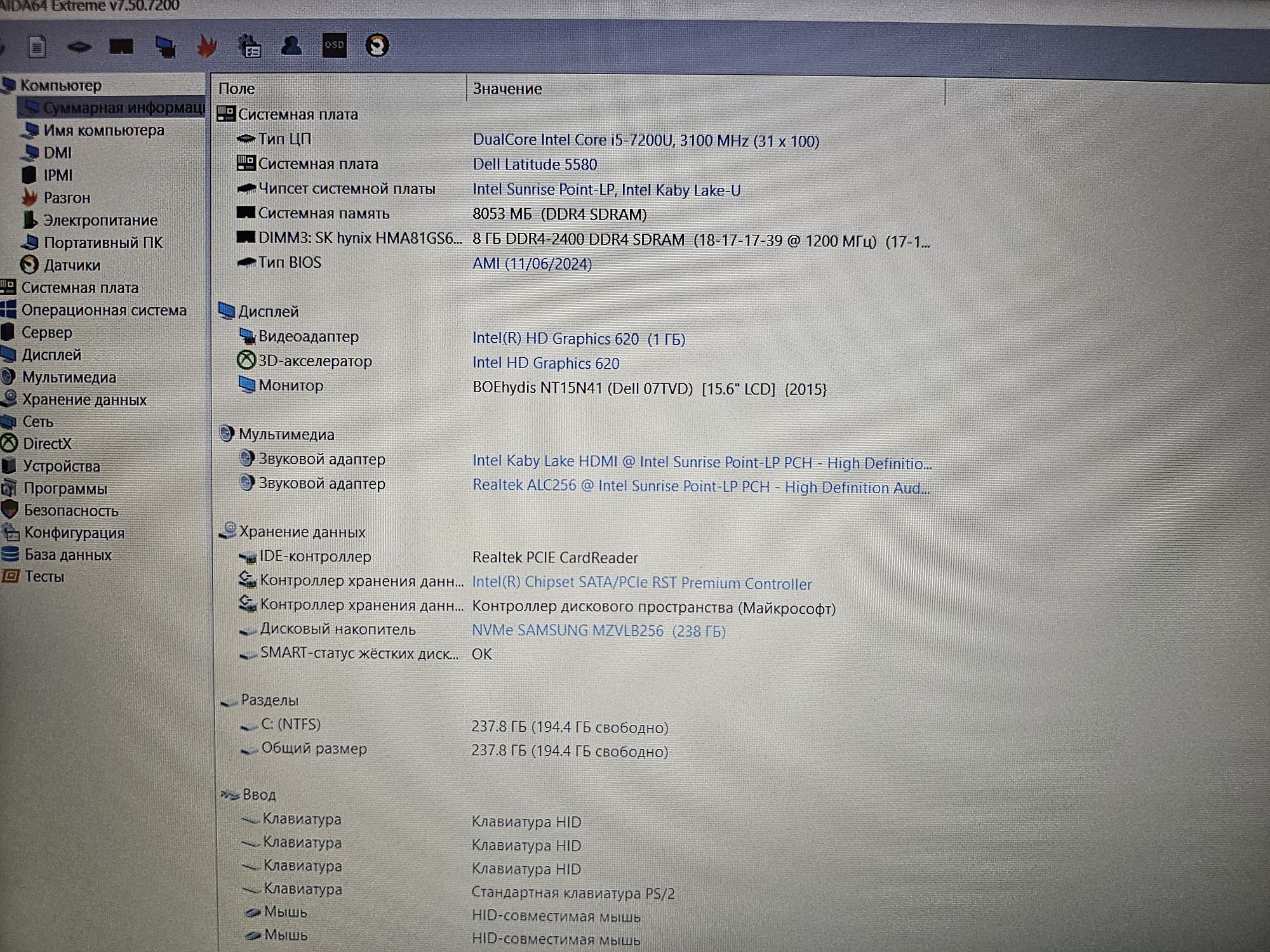Viewport: 1270px width, 952px height.
Task: Launch the stability test flame icon
Action: (x=207, y=46)
